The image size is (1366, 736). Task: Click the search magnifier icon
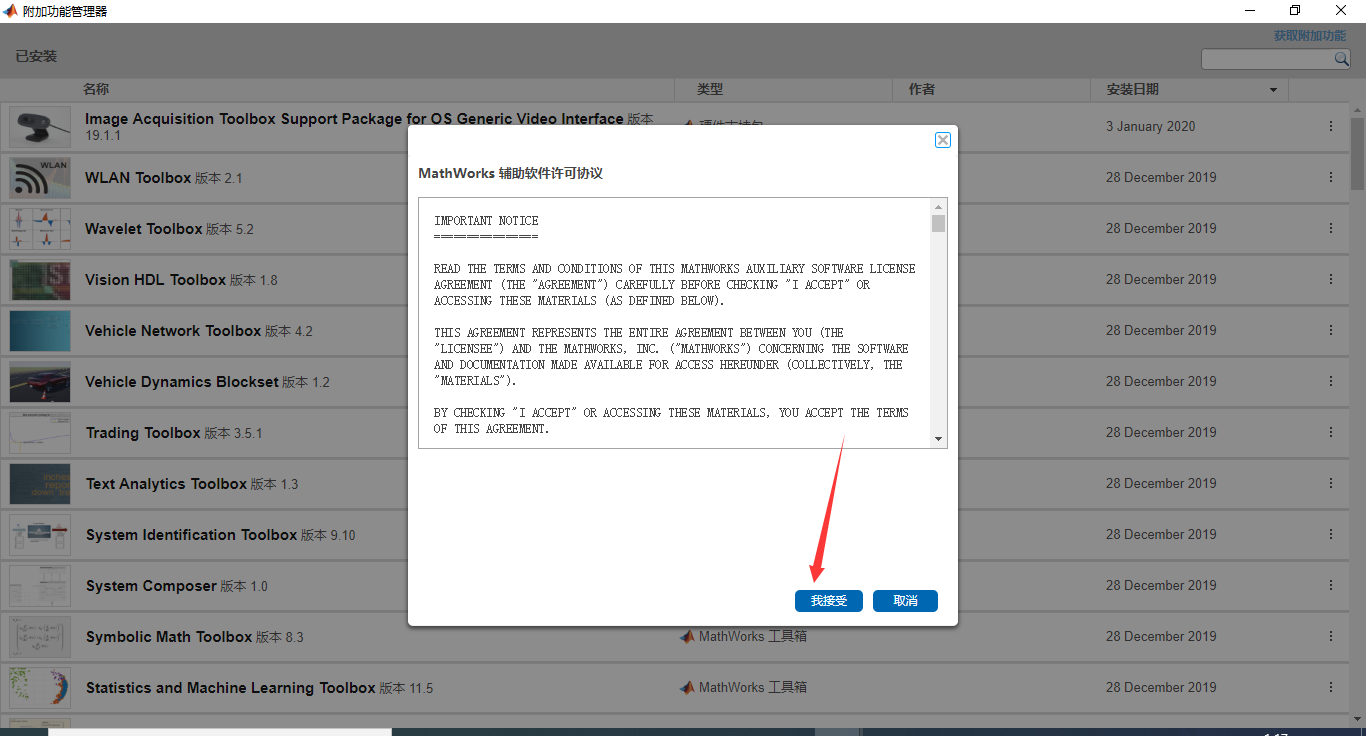1342,60
